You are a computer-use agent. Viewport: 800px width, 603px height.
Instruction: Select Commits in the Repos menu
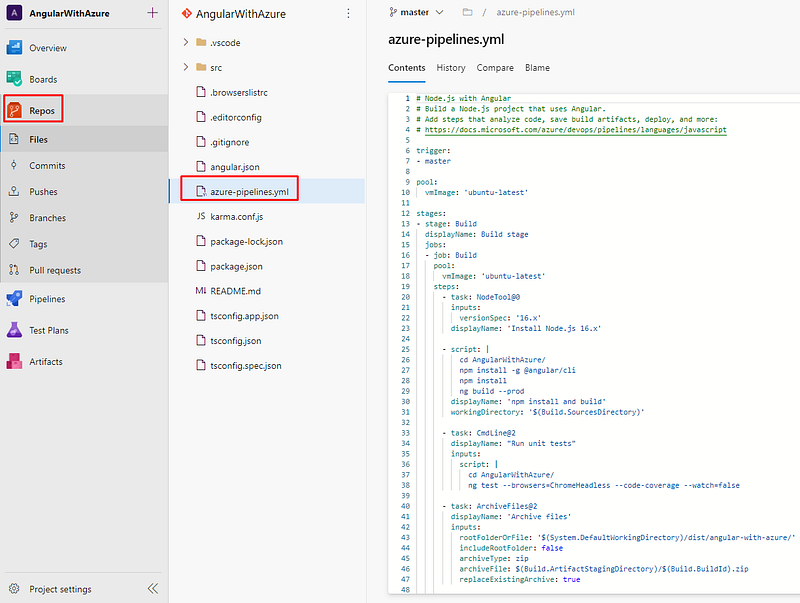(47, 165)
